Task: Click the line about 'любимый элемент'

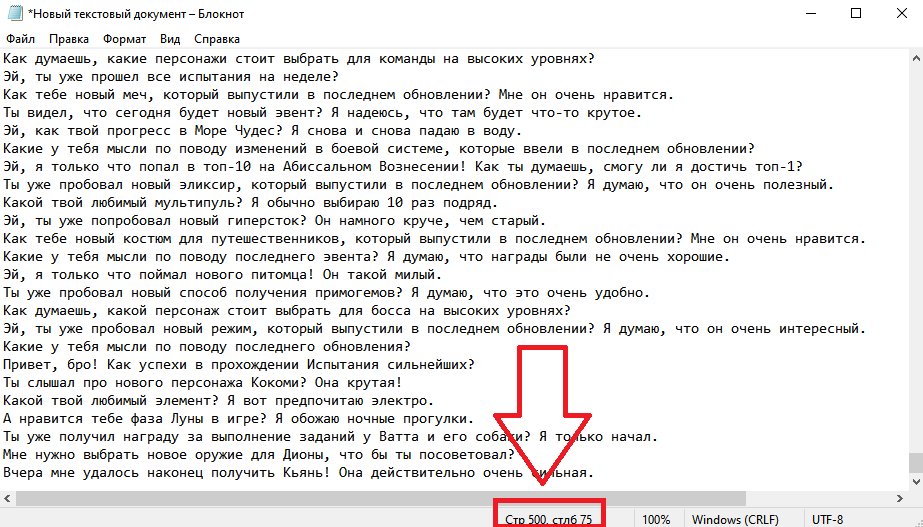Action: coord(218,400)
